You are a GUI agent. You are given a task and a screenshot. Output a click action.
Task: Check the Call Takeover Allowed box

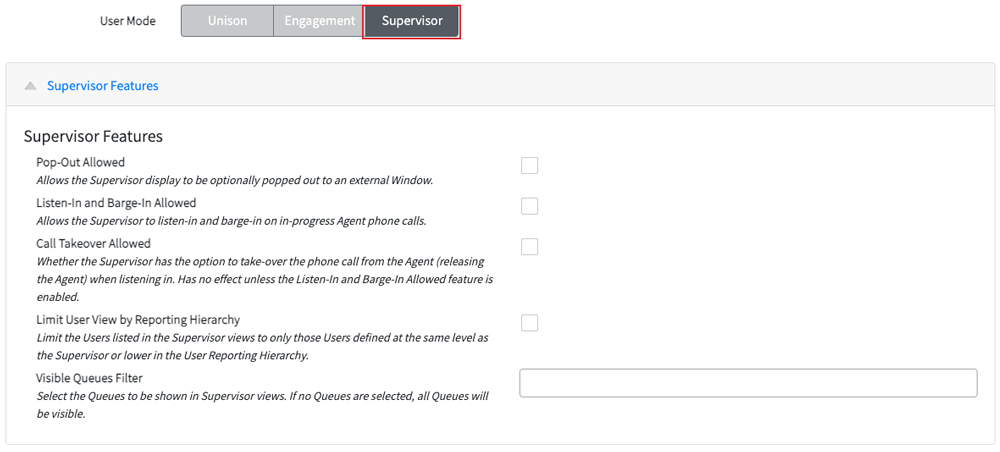(x=529, y=247)
